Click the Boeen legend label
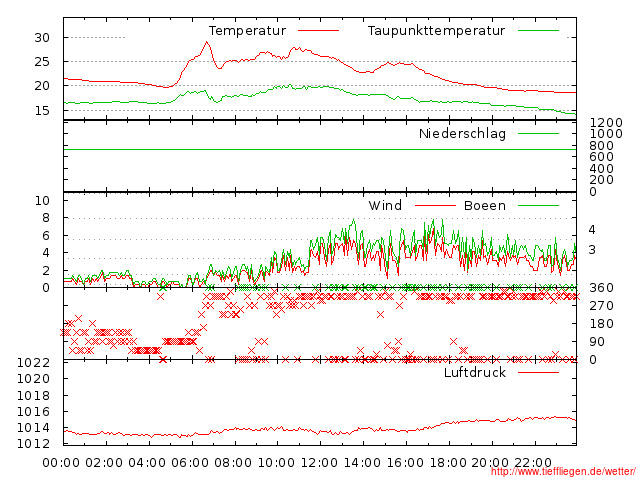 coord(484,206)
